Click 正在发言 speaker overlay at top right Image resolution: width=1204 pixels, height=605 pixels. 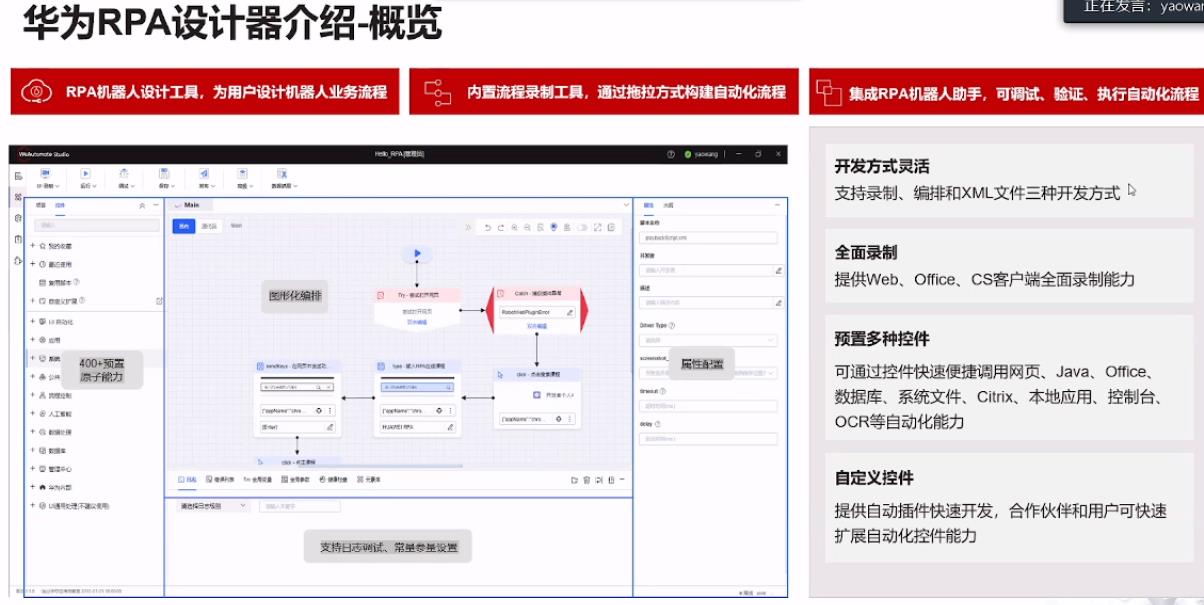[1135, 8]
